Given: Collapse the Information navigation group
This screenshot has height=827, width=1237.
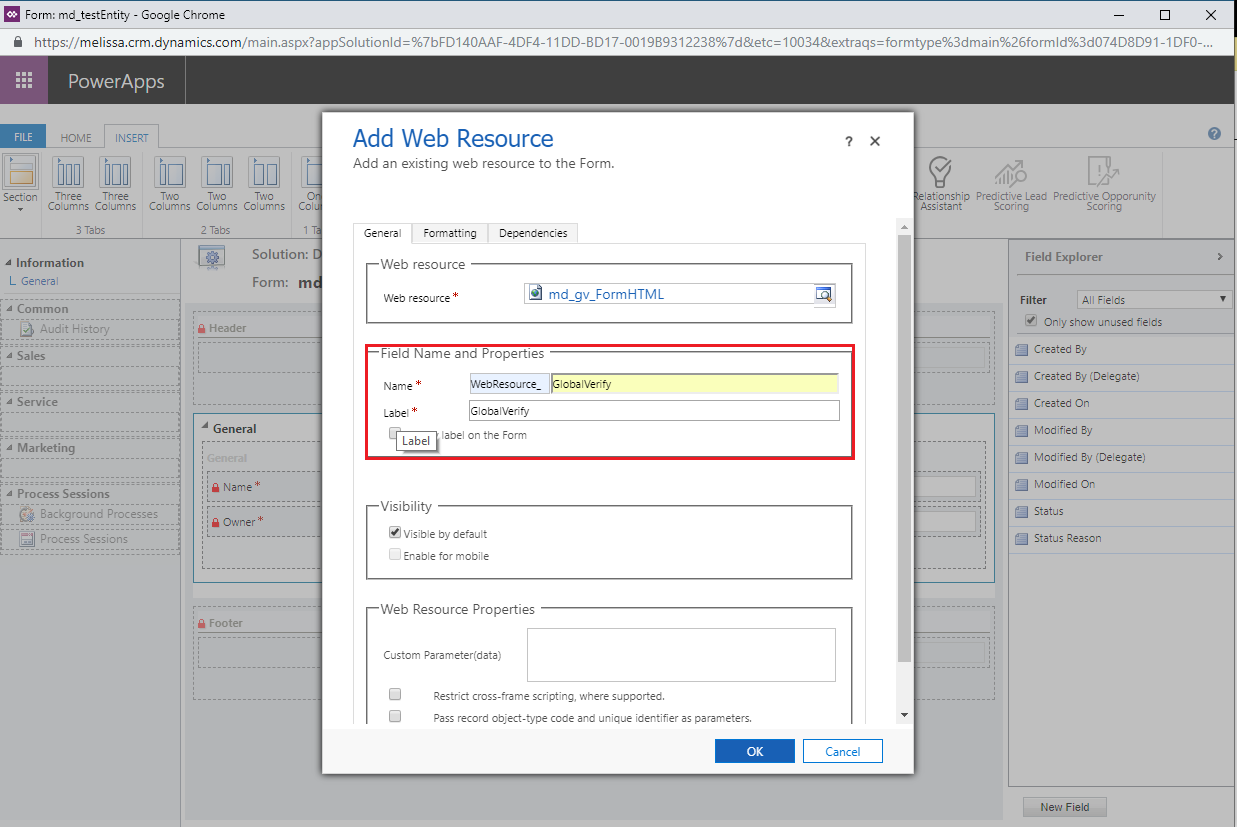Looking at the screenshot, I should [x=9, y=263].
